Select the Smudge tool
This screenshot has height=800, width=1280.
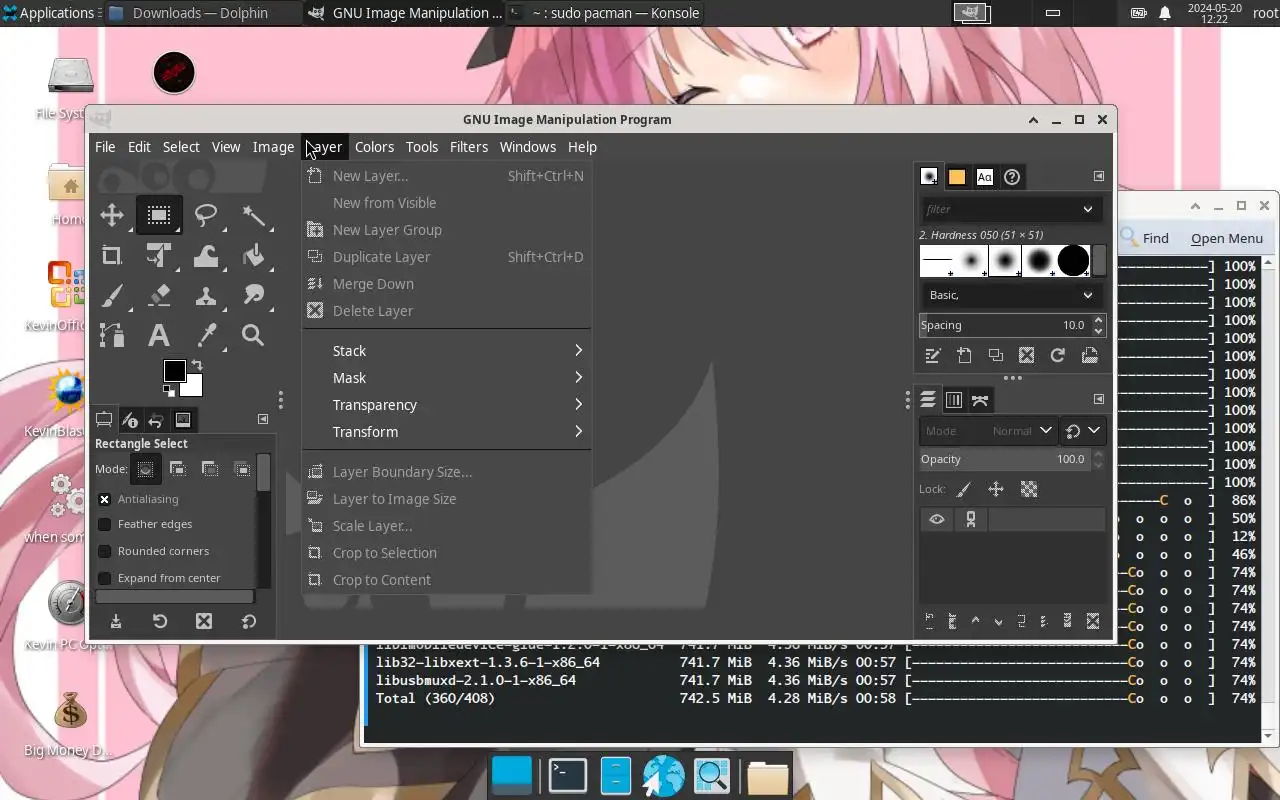[253, 296]
